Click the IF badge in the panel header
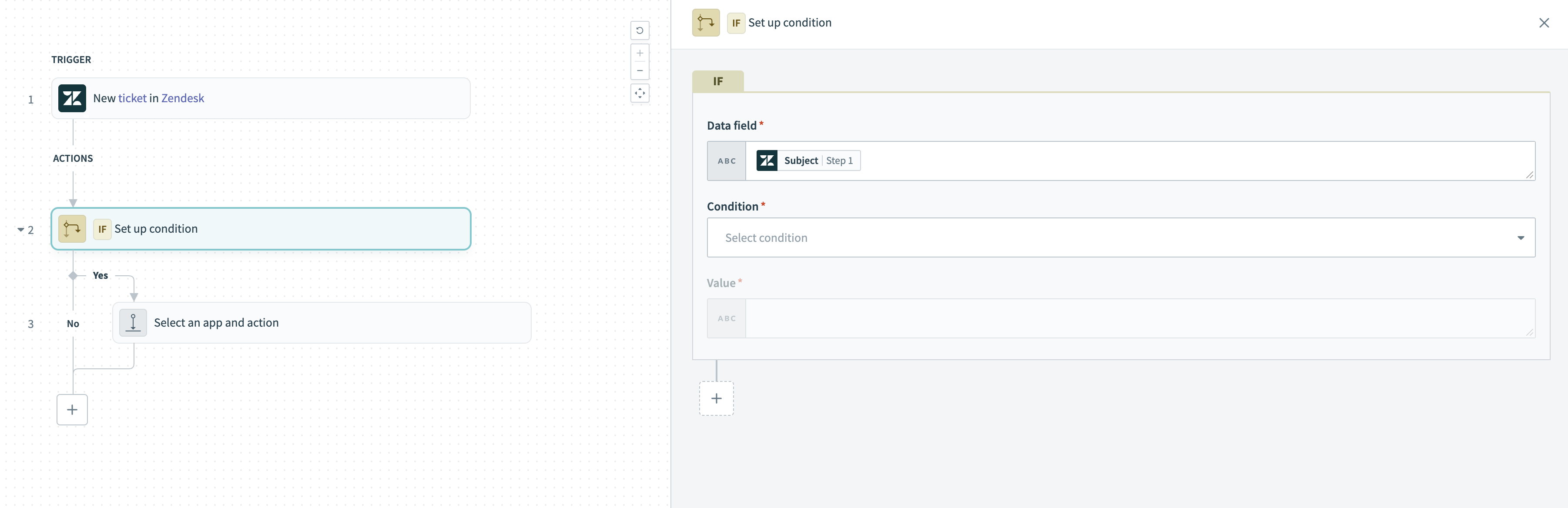 point(736,23)
